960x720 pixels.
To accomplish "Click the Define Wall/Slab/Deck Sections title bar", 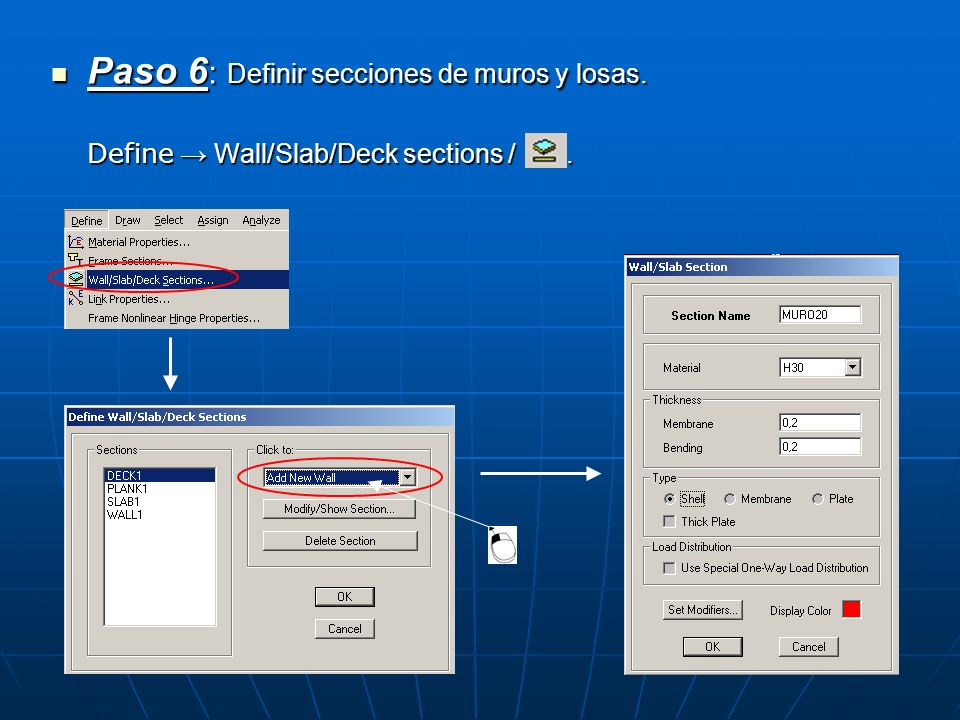I will click(260, 417).
